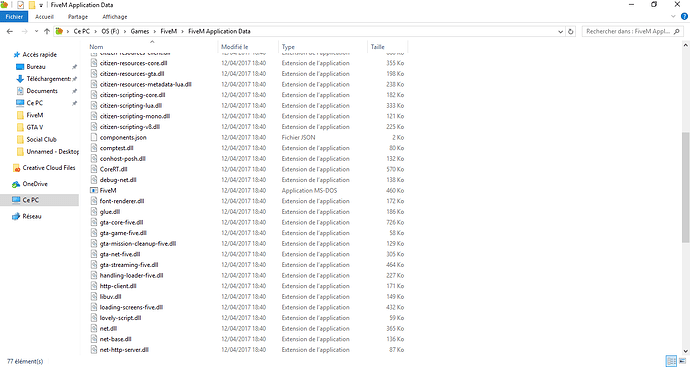Select gta-mission-cleanup-five.dll file icon
690x367 pixels.
[93, 243]
